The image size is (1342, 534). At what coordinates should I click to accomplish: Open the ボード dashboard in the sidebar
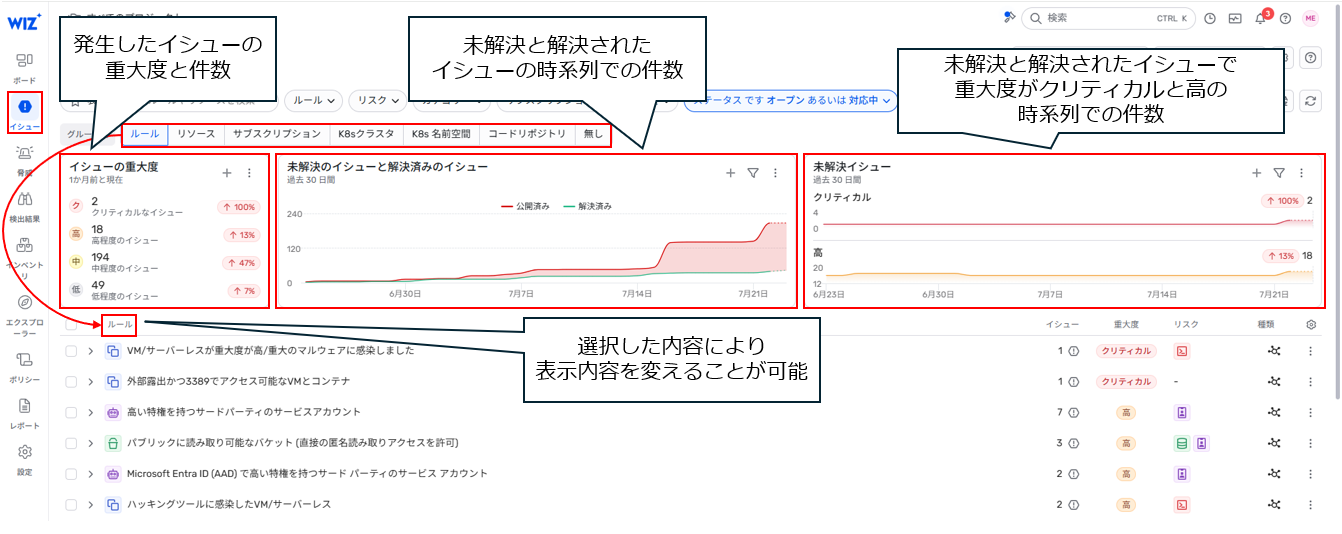point(25,66)
